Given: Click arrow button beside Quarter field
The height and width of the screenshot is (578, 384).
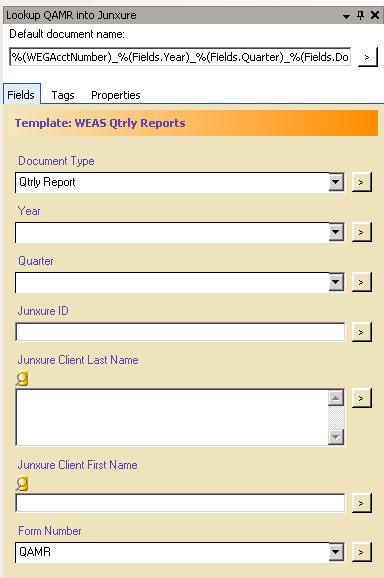Looking at the screenshot, I should click(362, 282).
